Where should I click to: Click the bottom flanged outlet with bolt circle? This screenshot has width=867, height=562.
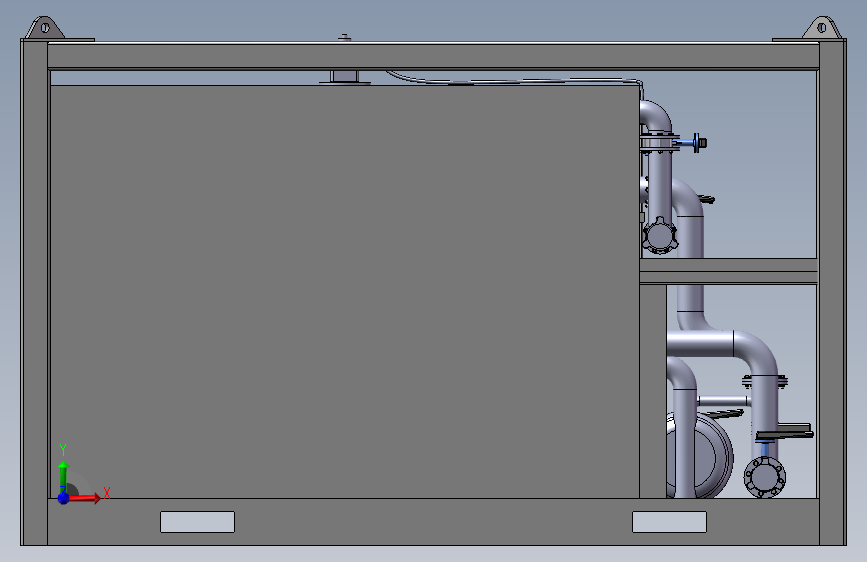point(765,477)
